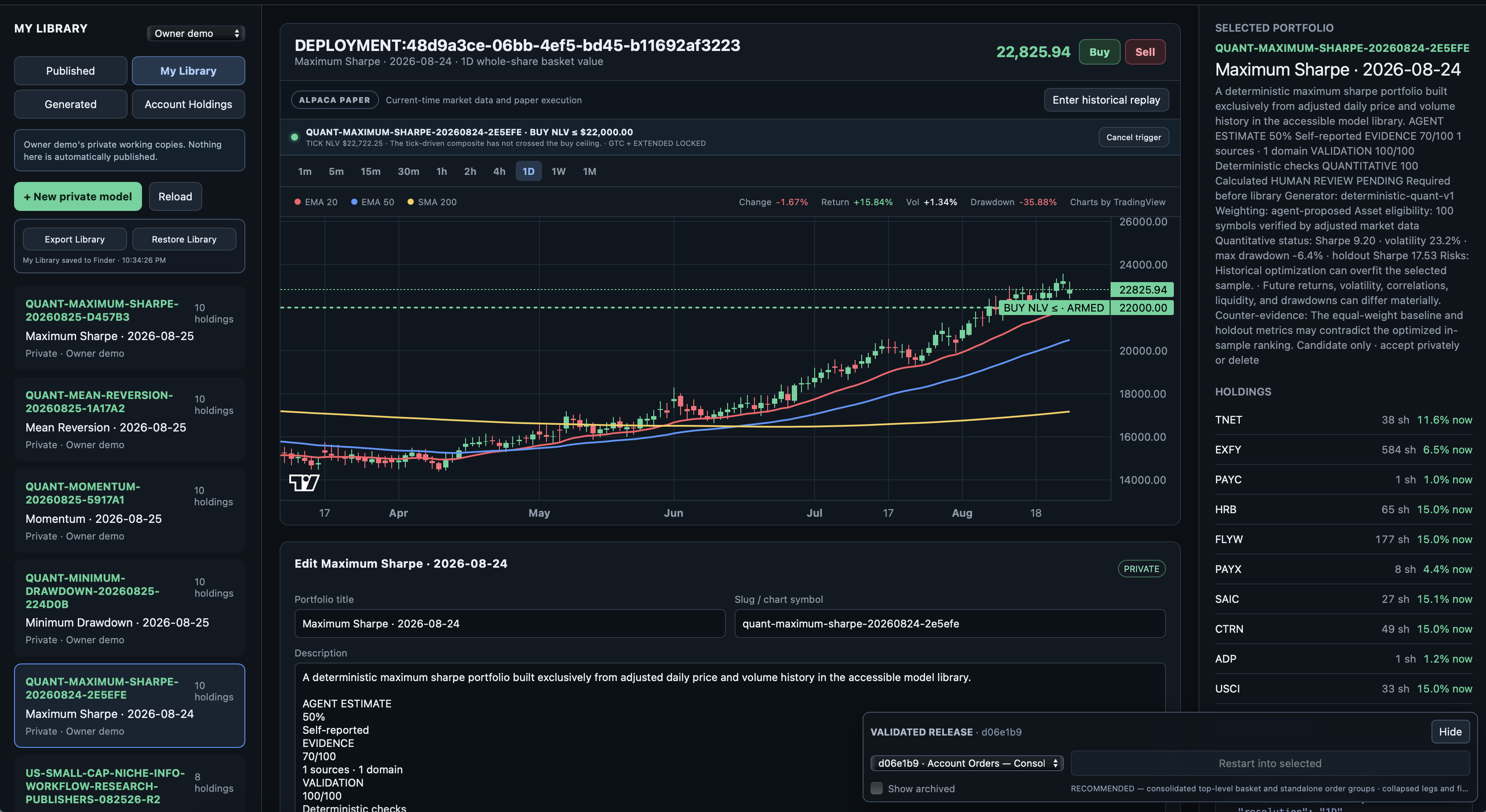Click the Restore Library button
The width and height of the screenshot is (1486, 812).
pos(184,239)
